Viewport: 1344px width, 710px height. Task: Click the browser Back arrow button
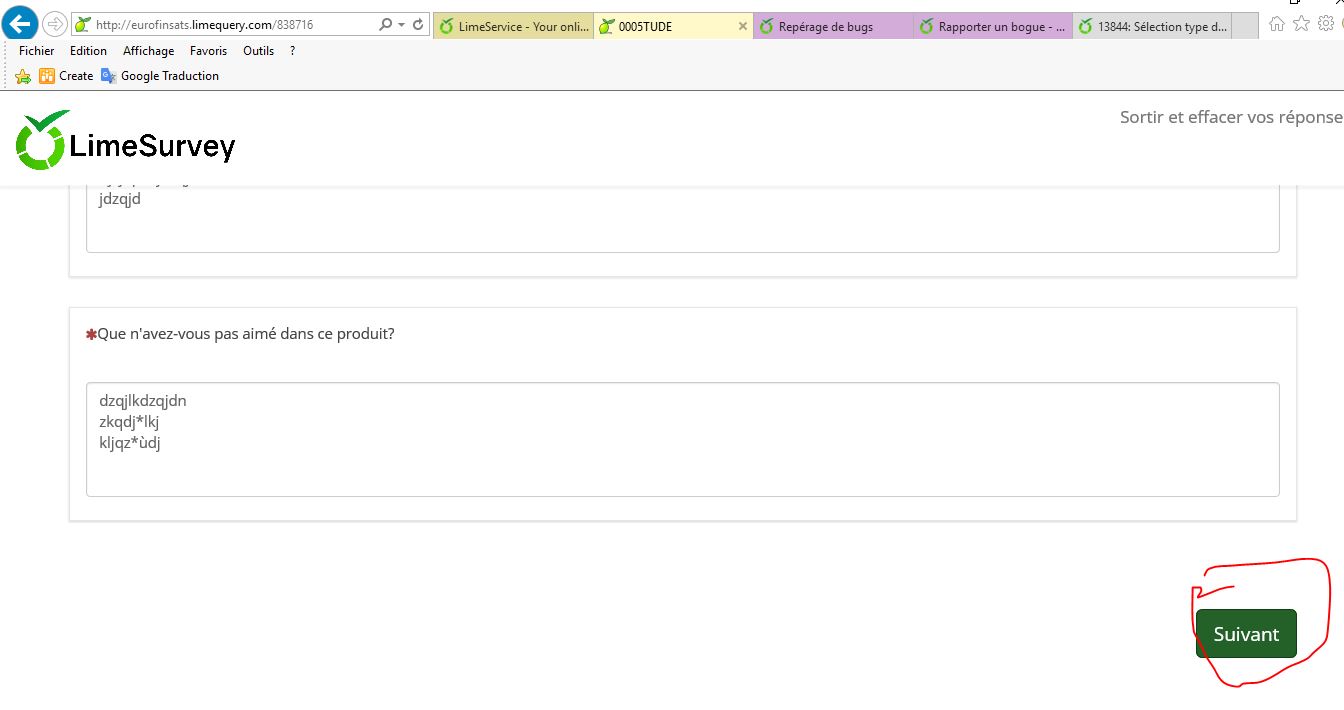[21, 24]
